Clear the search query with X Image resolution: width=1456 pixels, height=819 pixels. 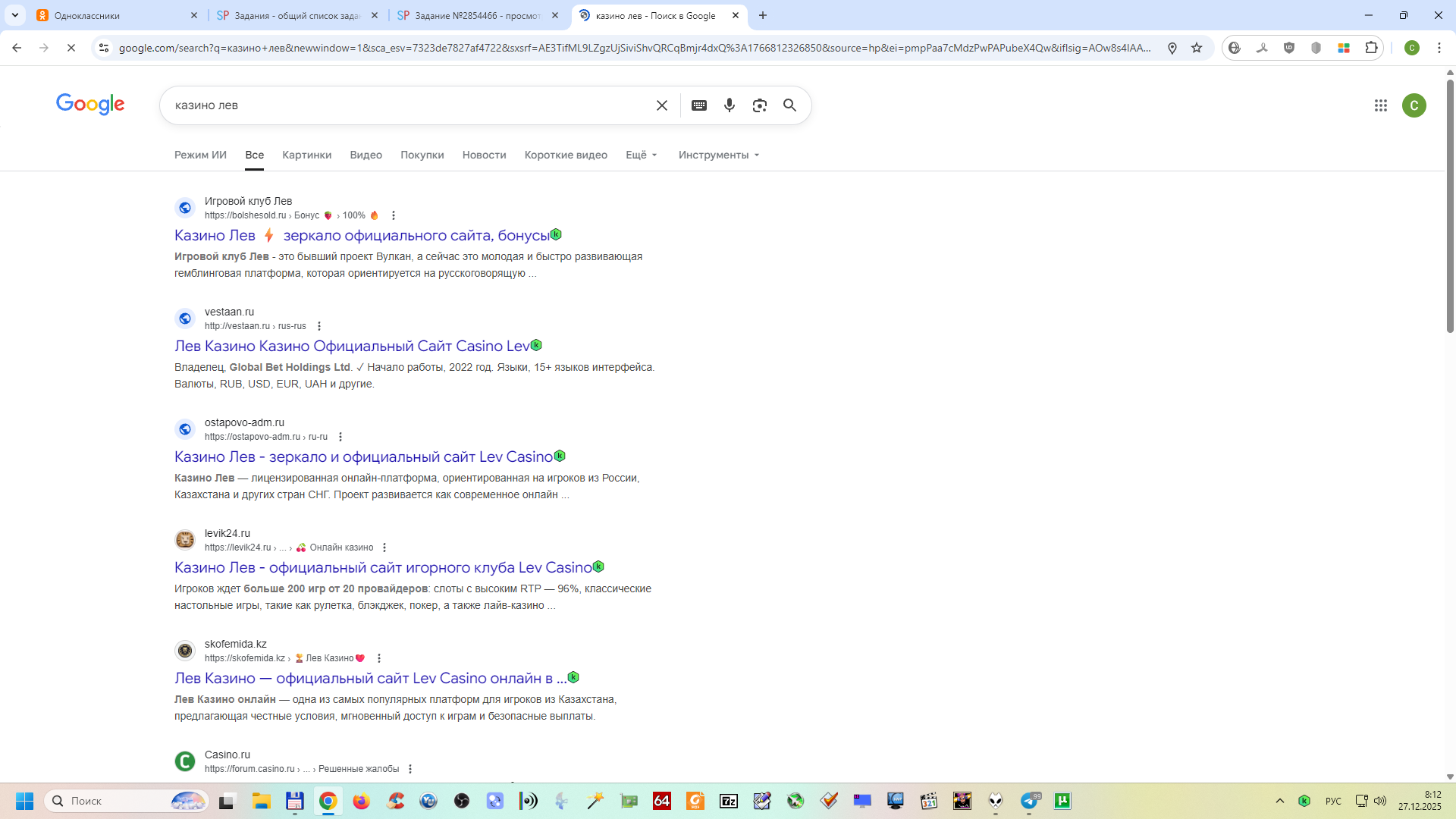point(662,105)
